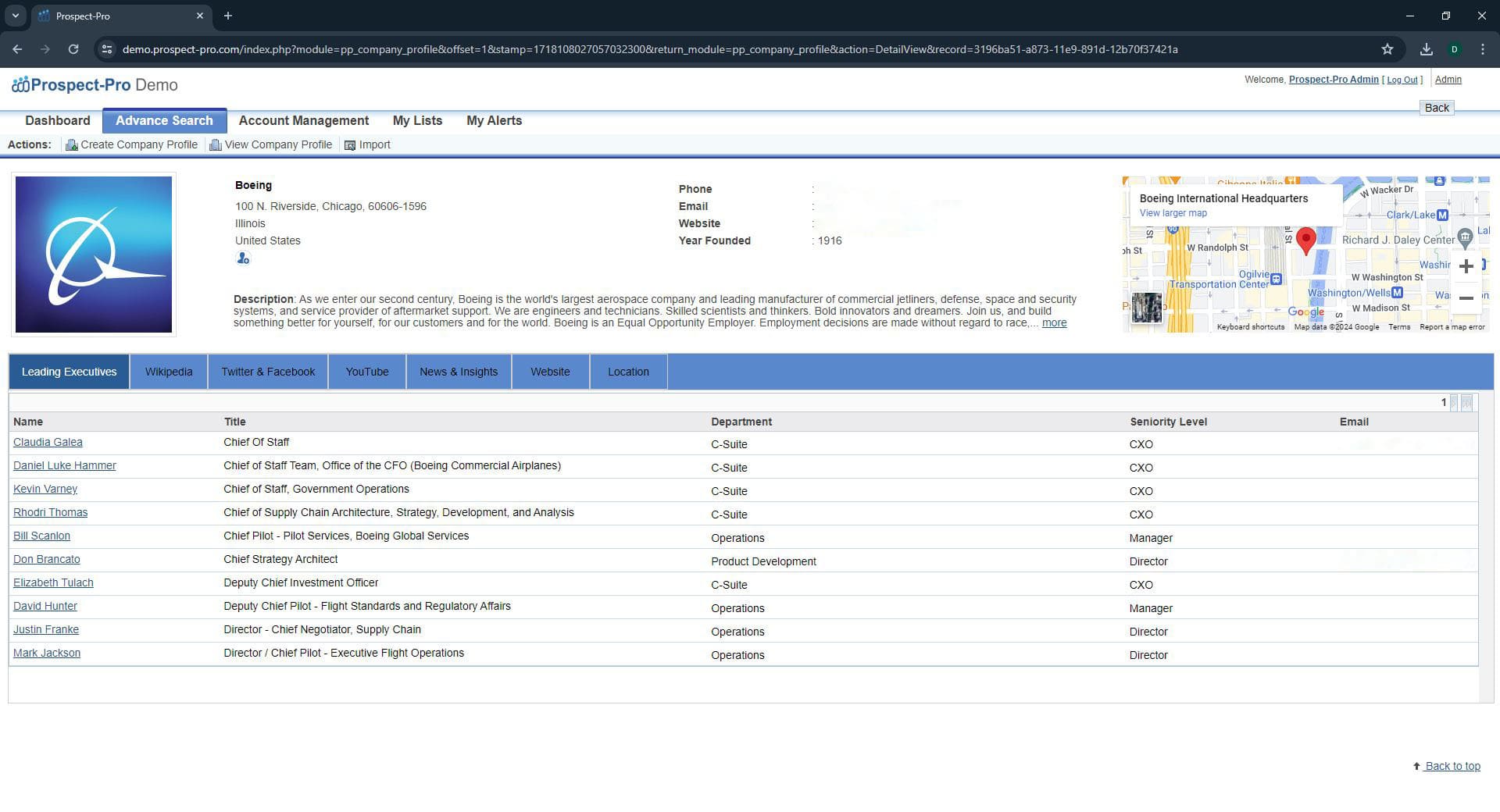Click the Department column header

[741, 422]
